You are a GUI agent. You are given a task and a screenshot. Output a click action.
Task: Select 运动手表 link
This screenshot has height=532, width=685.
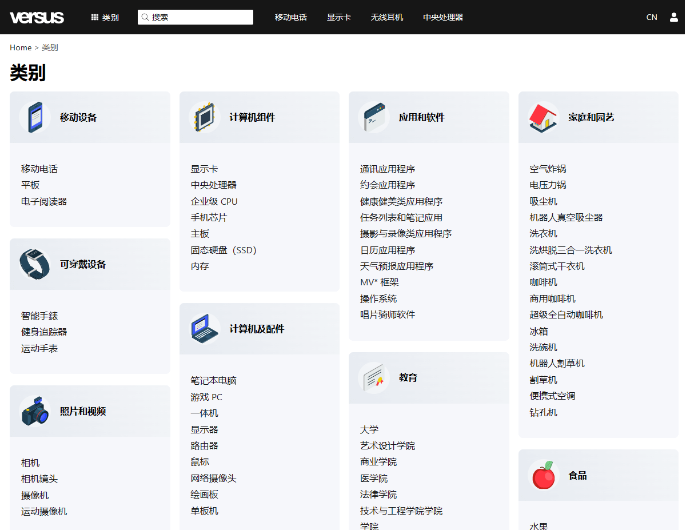point(39,348)
